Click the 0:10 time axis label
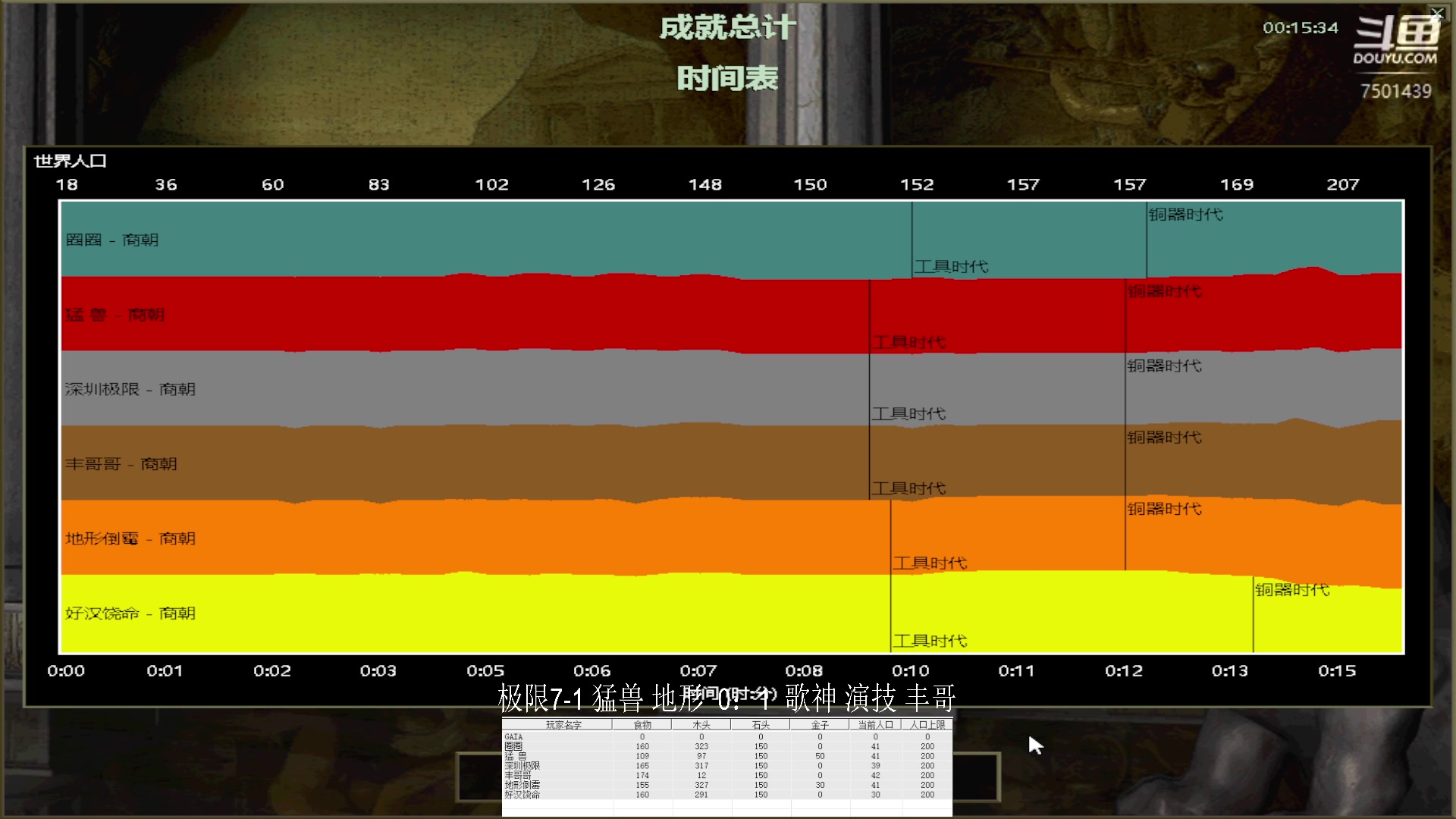1456x819 pixels. click(x=911, y=671)
